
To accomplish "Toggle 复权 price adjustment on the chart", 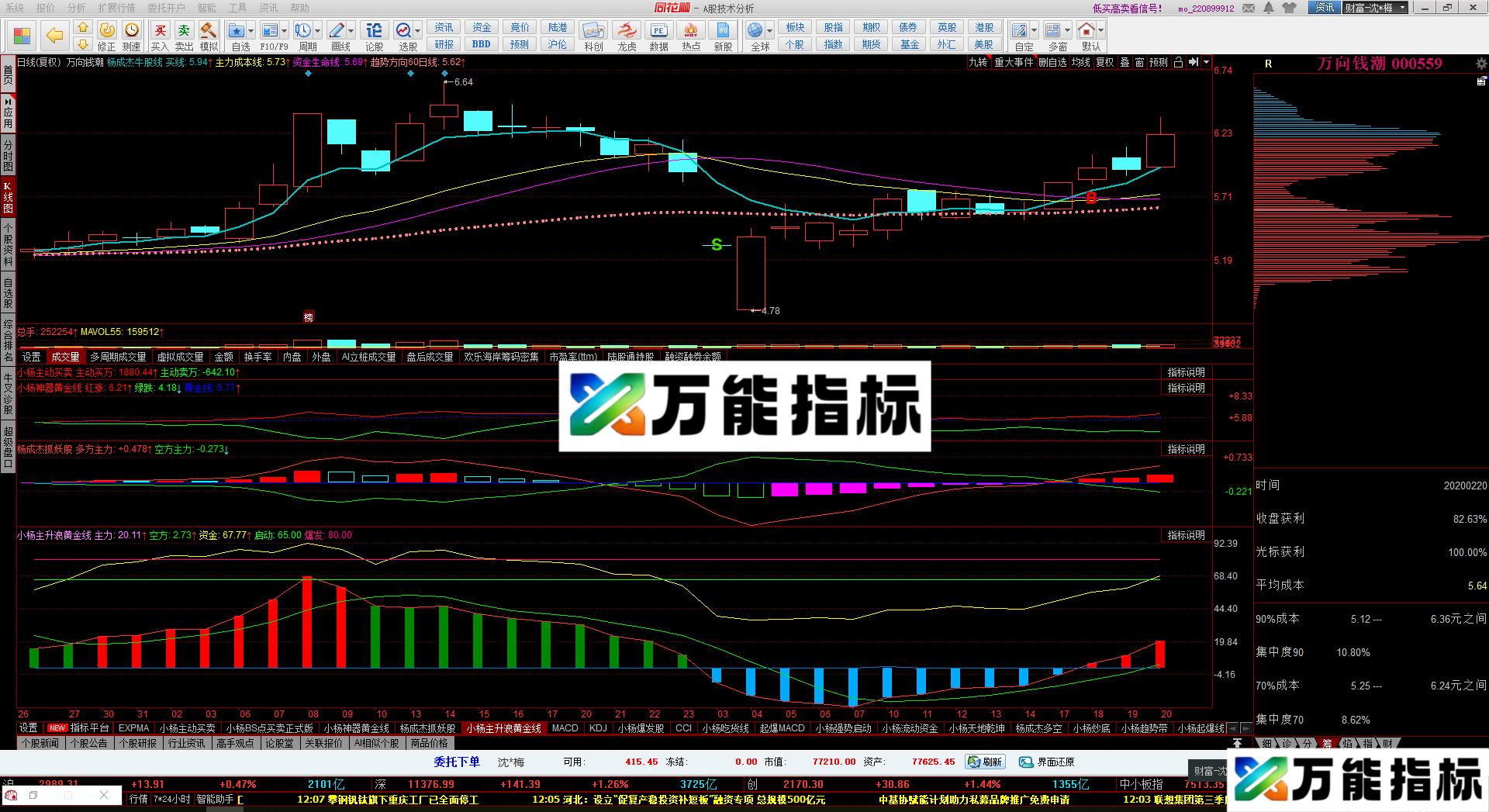I will pos(1104,63).
